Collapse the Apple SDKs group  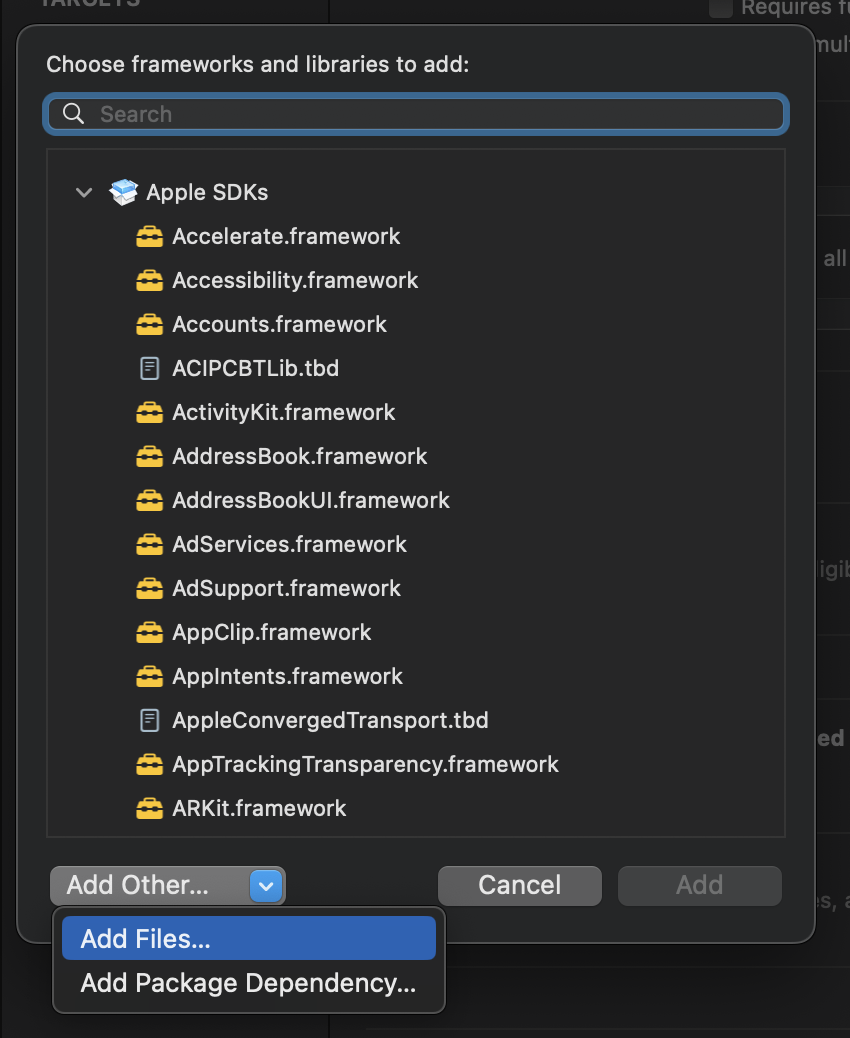(x=84, y=193)
